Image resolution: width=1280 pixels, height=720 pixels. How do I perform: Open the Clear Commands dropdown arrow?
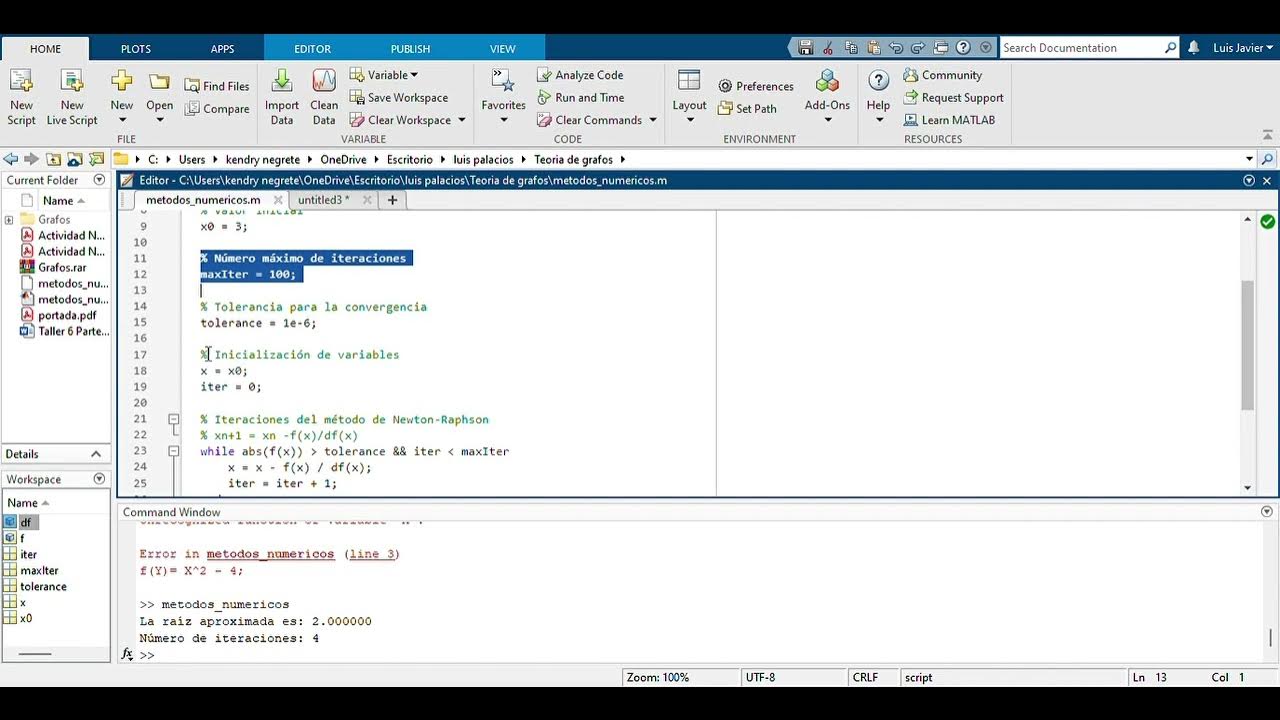click(x=652, y=120)
